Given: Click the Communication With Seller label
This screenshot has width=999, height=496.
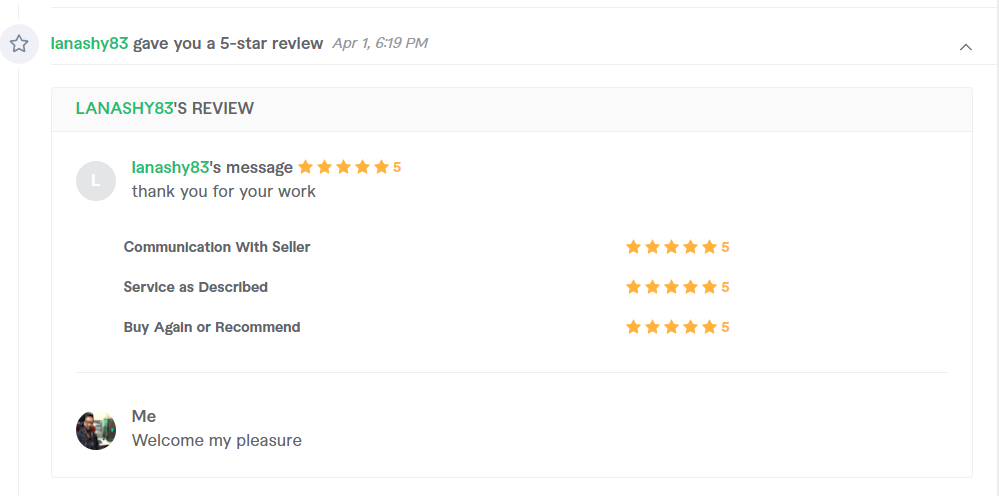Looking at the screenshot, I should (x=217, y=247).
